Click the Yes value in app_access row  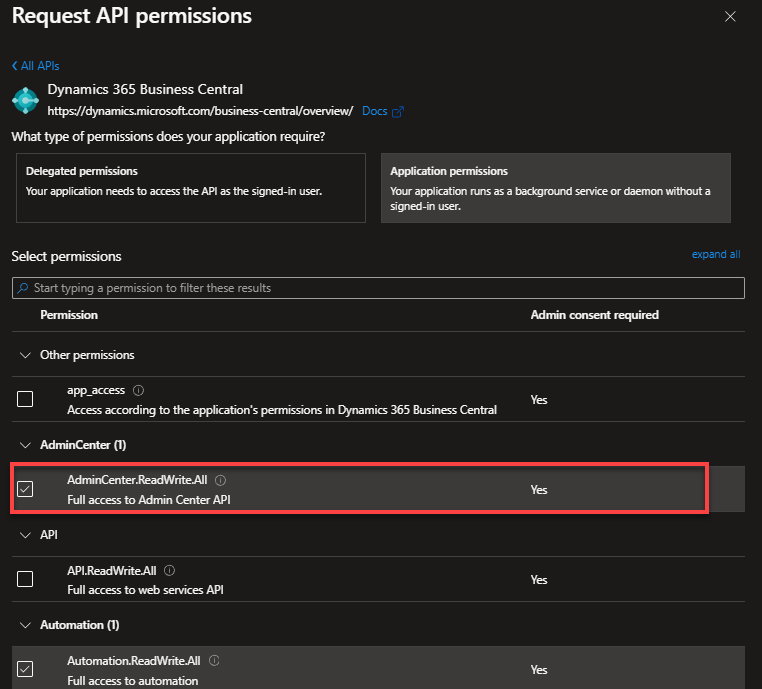pos(539,400)
